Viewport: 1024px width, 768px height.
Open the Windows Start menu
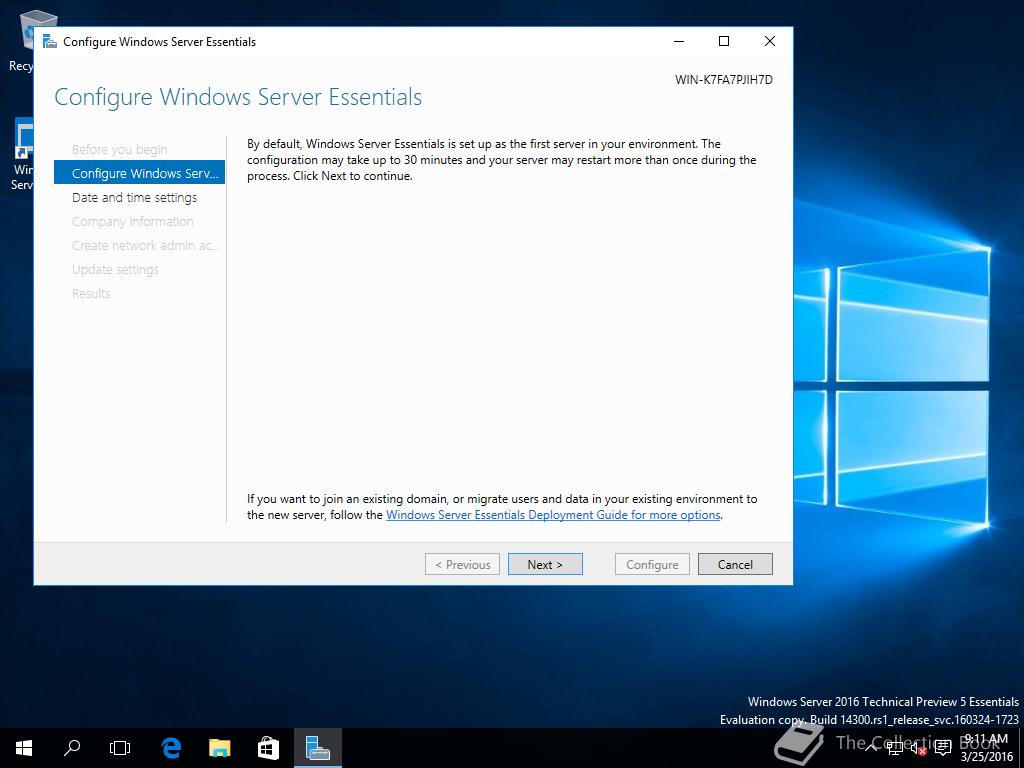[24, 748]
